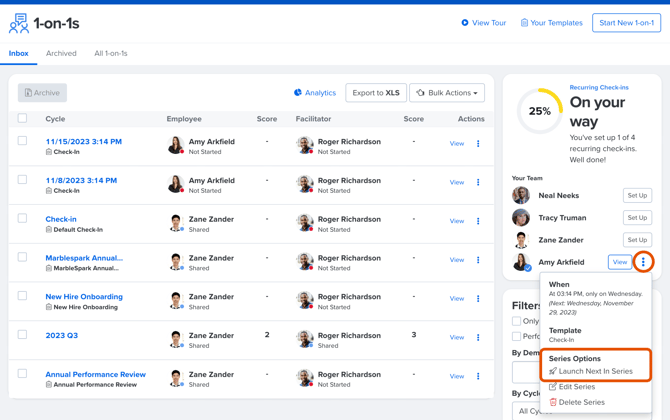Screen dimensions: 670x420
Task: Click Set Up for Tracy Truman
Action: tap(636, 218)
